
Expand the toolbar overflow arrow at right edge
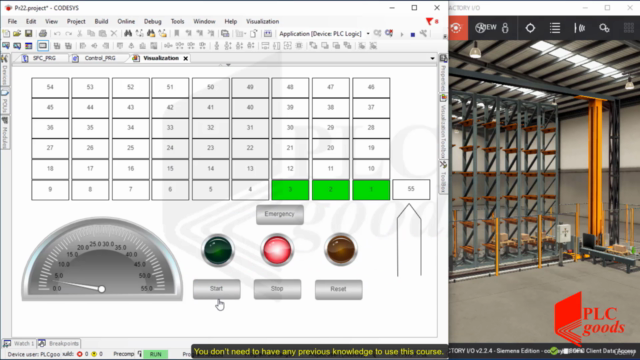(445, 36)
